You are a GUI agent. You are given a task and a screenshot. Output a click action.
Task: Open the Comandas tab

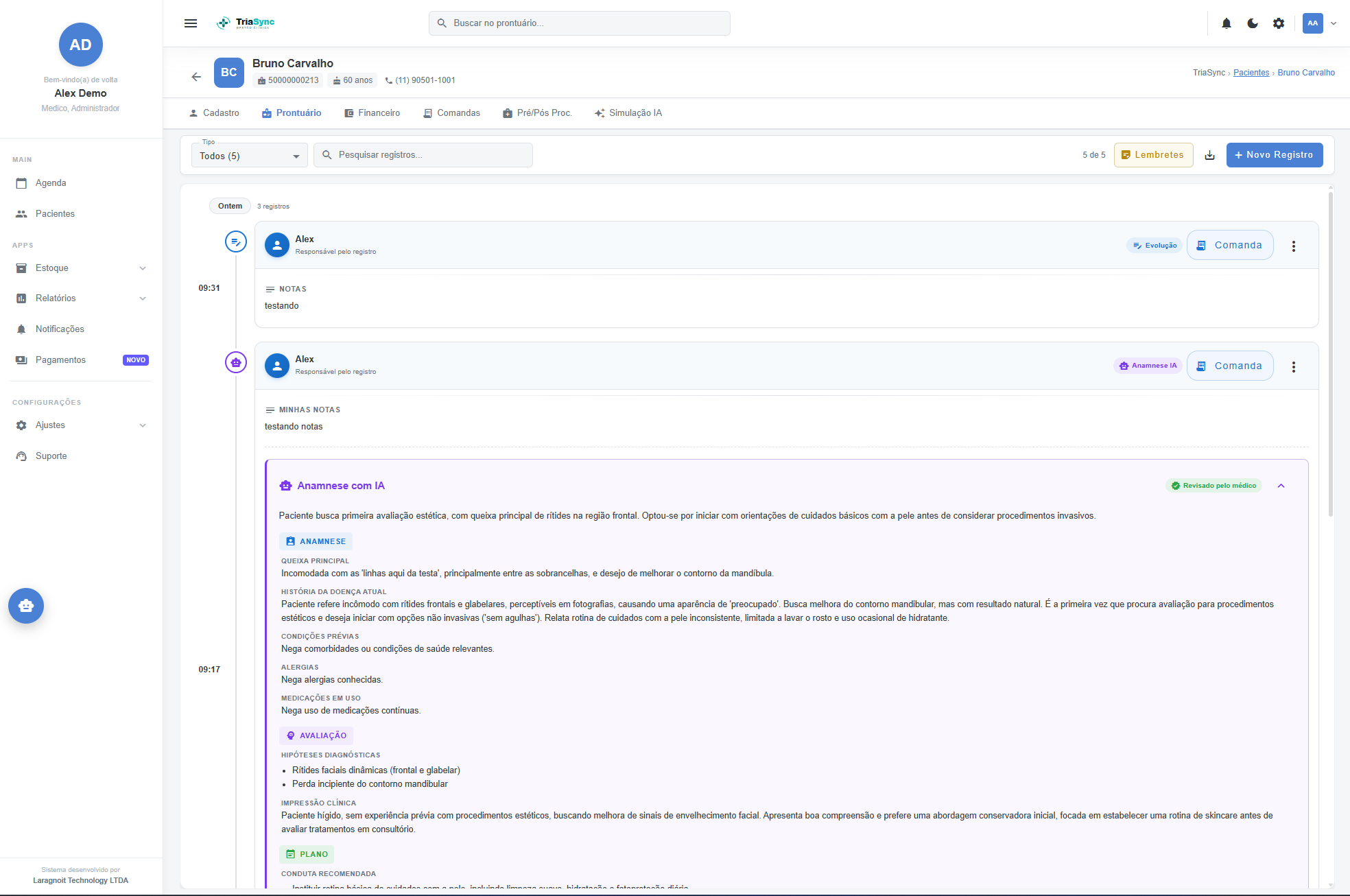452,113
